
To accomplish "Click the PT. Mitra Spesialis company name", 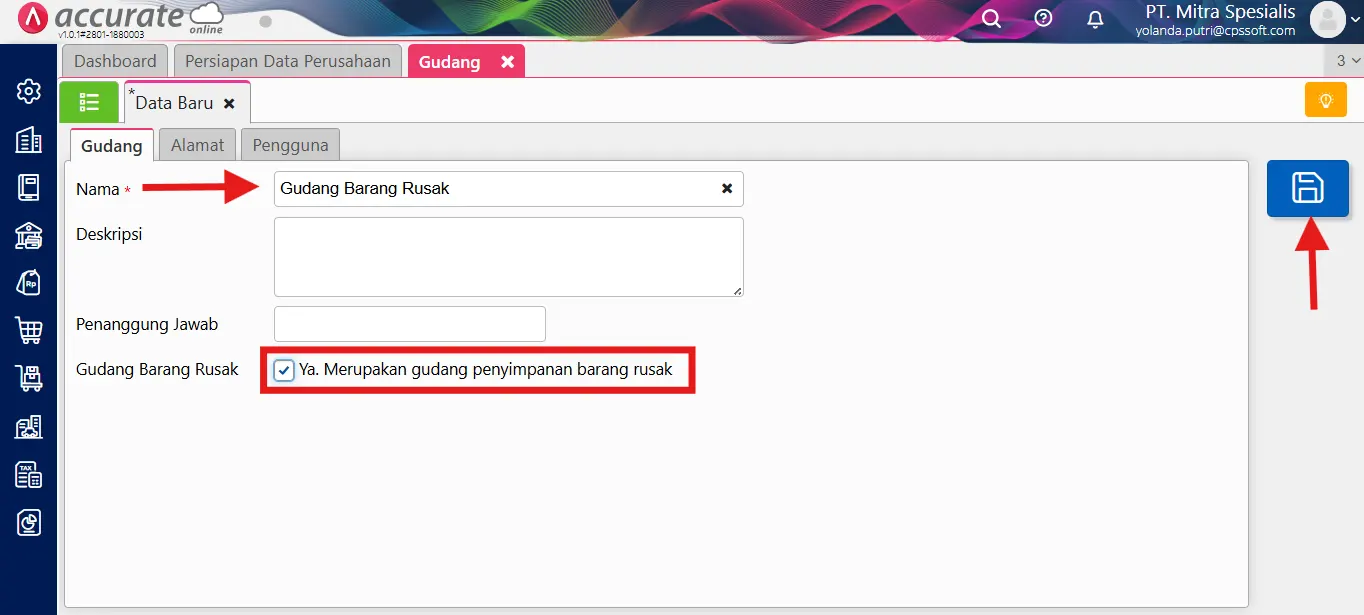I will (1220, 13).
